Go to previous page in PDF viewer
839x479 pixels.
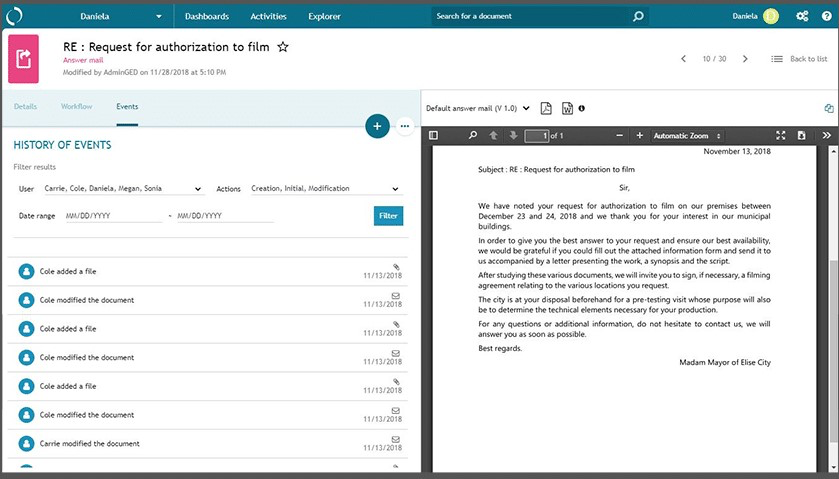click(x=493, y=135)
